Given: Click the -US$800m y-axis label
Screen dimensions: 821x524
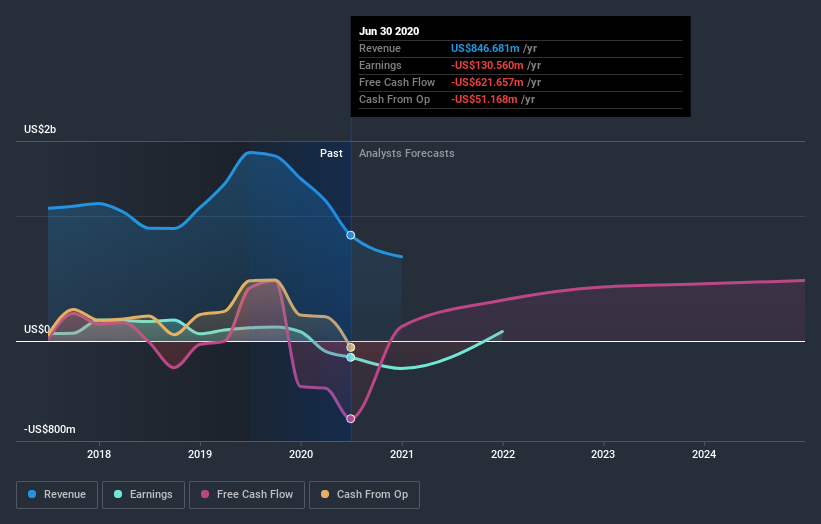Looking at the screenshot, I should [50, 429].
